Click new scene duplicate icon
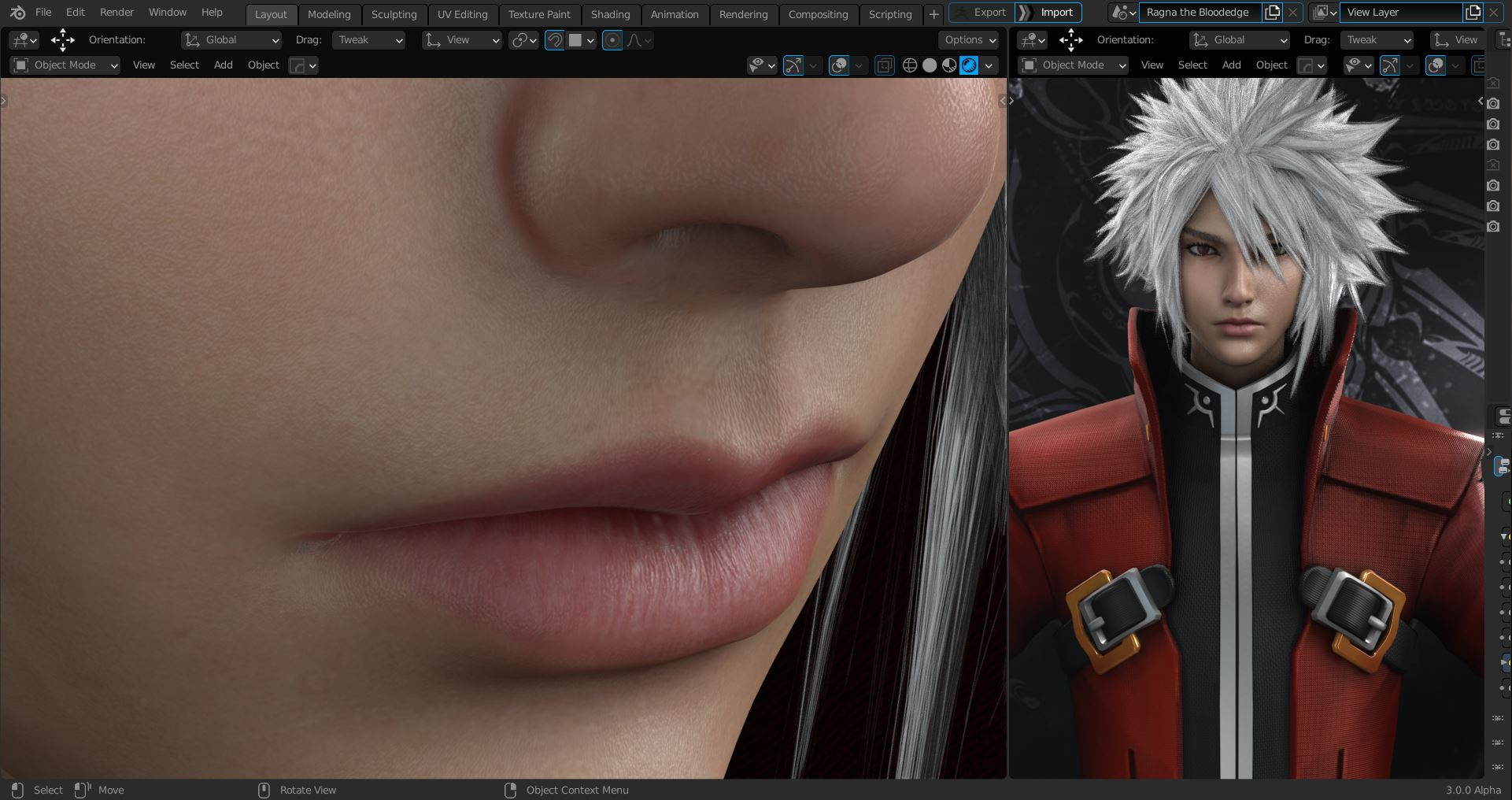 pyautogui.click(x=1272, y=13)
